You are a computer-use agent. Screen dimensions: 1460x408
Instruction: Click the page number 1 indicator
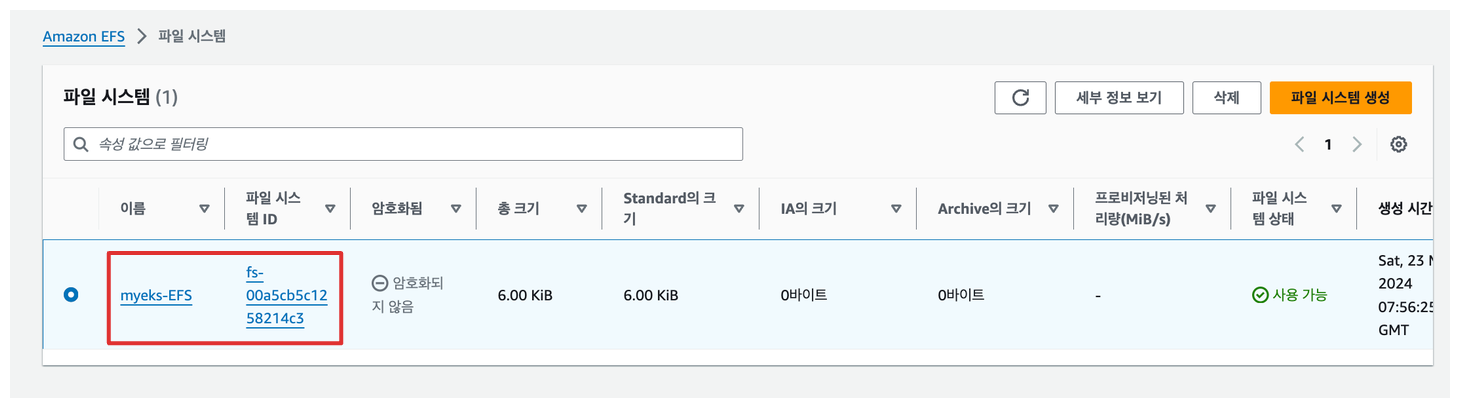click(1328, 145)
